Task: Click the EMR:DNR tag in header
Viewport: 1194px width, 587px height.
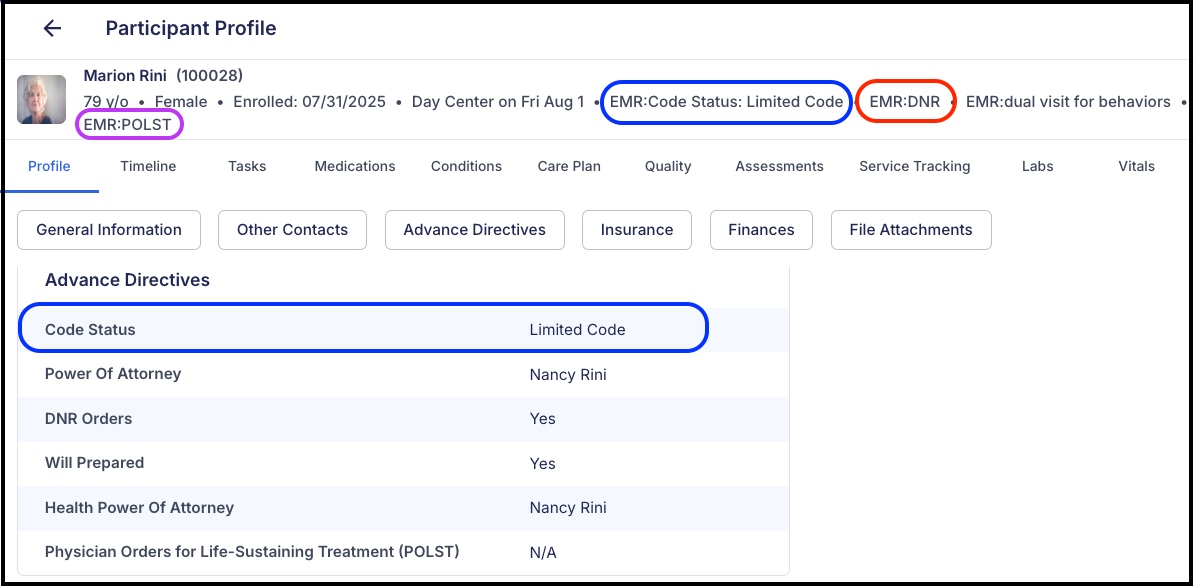Action: tap(905, 102)
